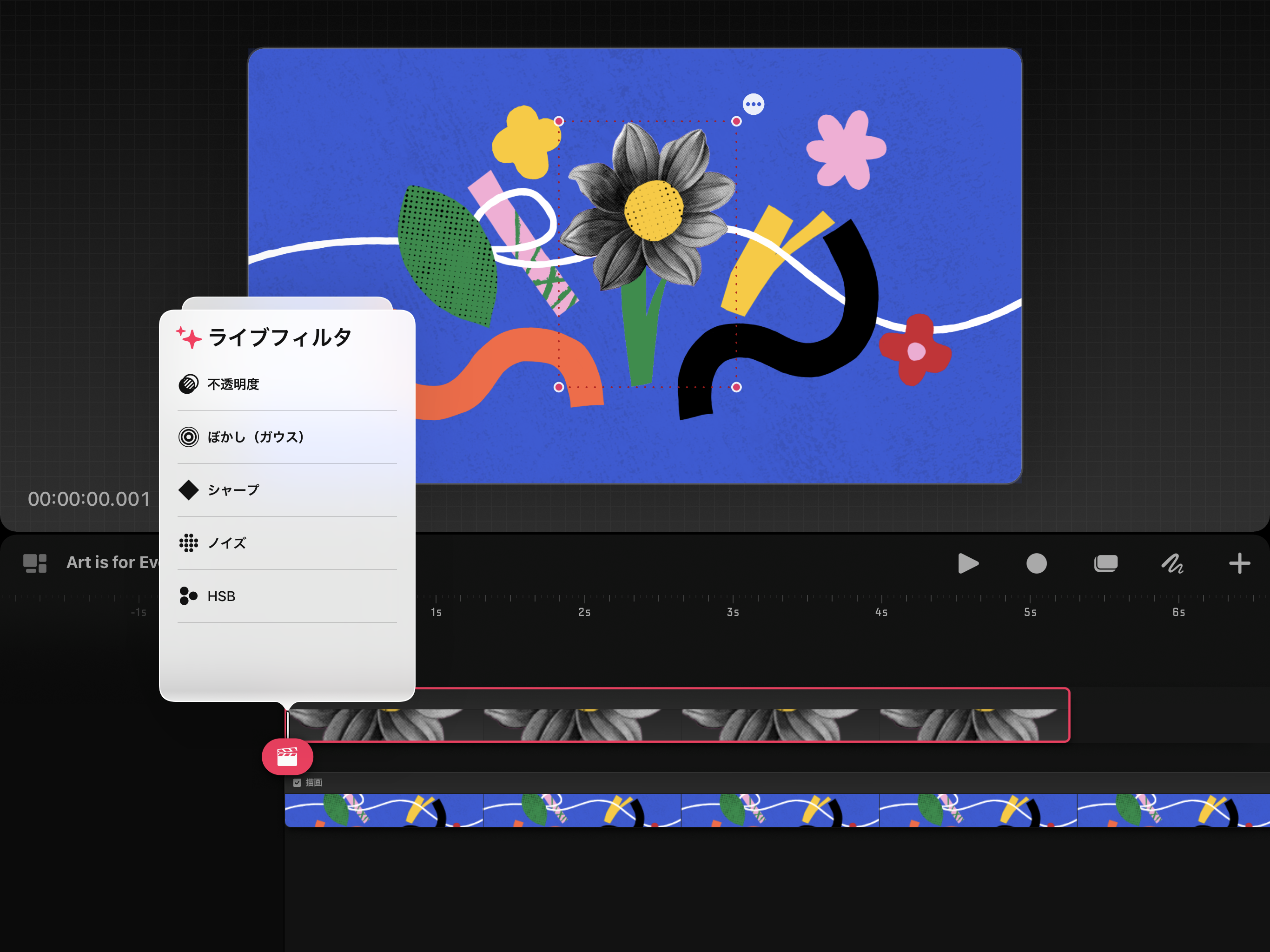Open the three-dot options on selected flower
Image resolution: width=1270 pixels, height=952 pixels.
point(753,105)
